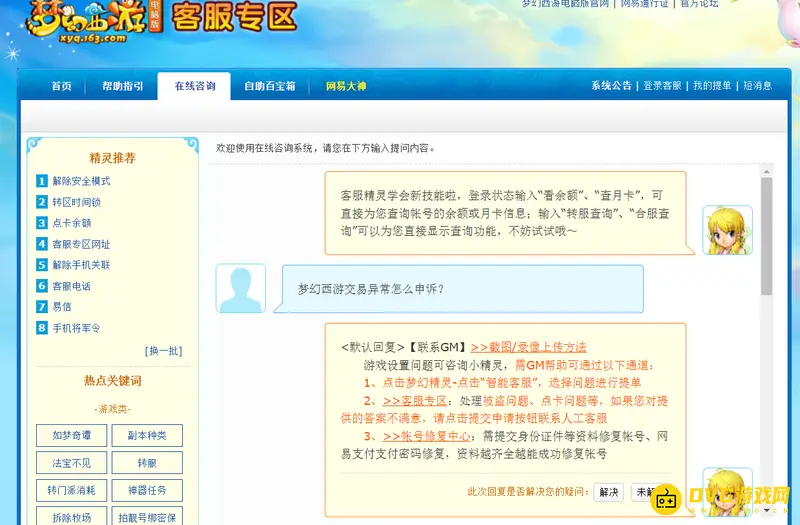800x525 pixels.
Task: Click the 法宝不见 keyword button
Action: (71, 463)
